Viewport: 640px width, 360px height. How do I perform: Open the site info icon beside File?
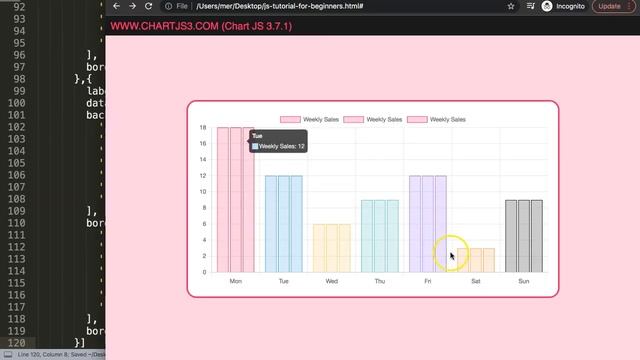[x=168, y=6]
